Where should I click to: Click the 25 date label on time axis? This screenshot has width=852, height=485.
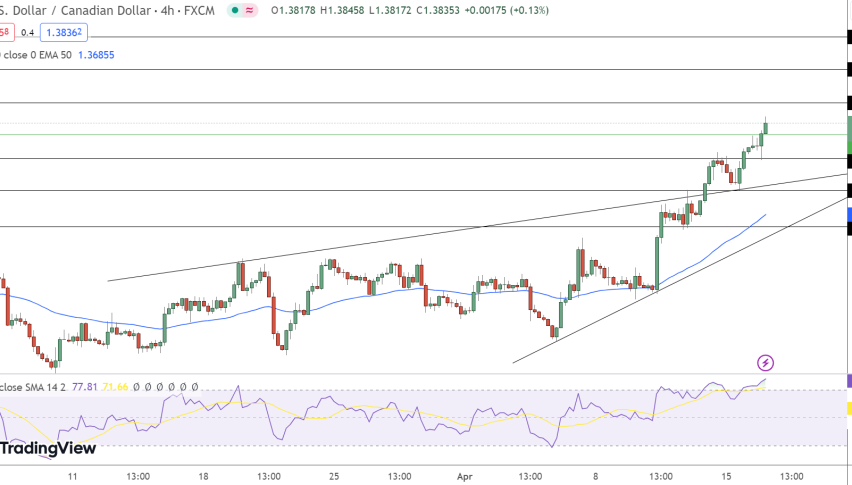coord(334,476)
